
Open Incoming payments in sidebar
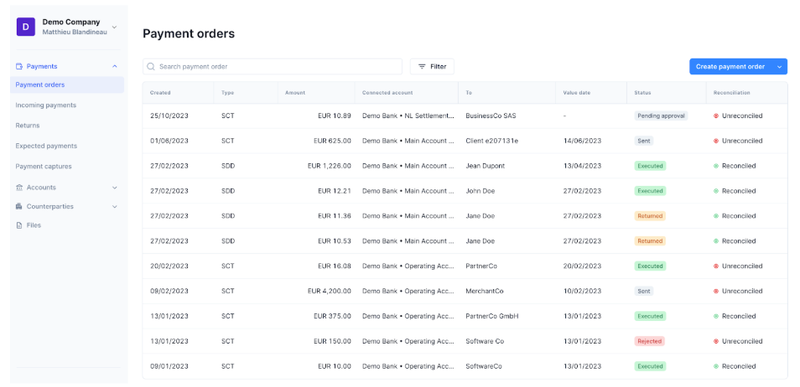(46, 105)
